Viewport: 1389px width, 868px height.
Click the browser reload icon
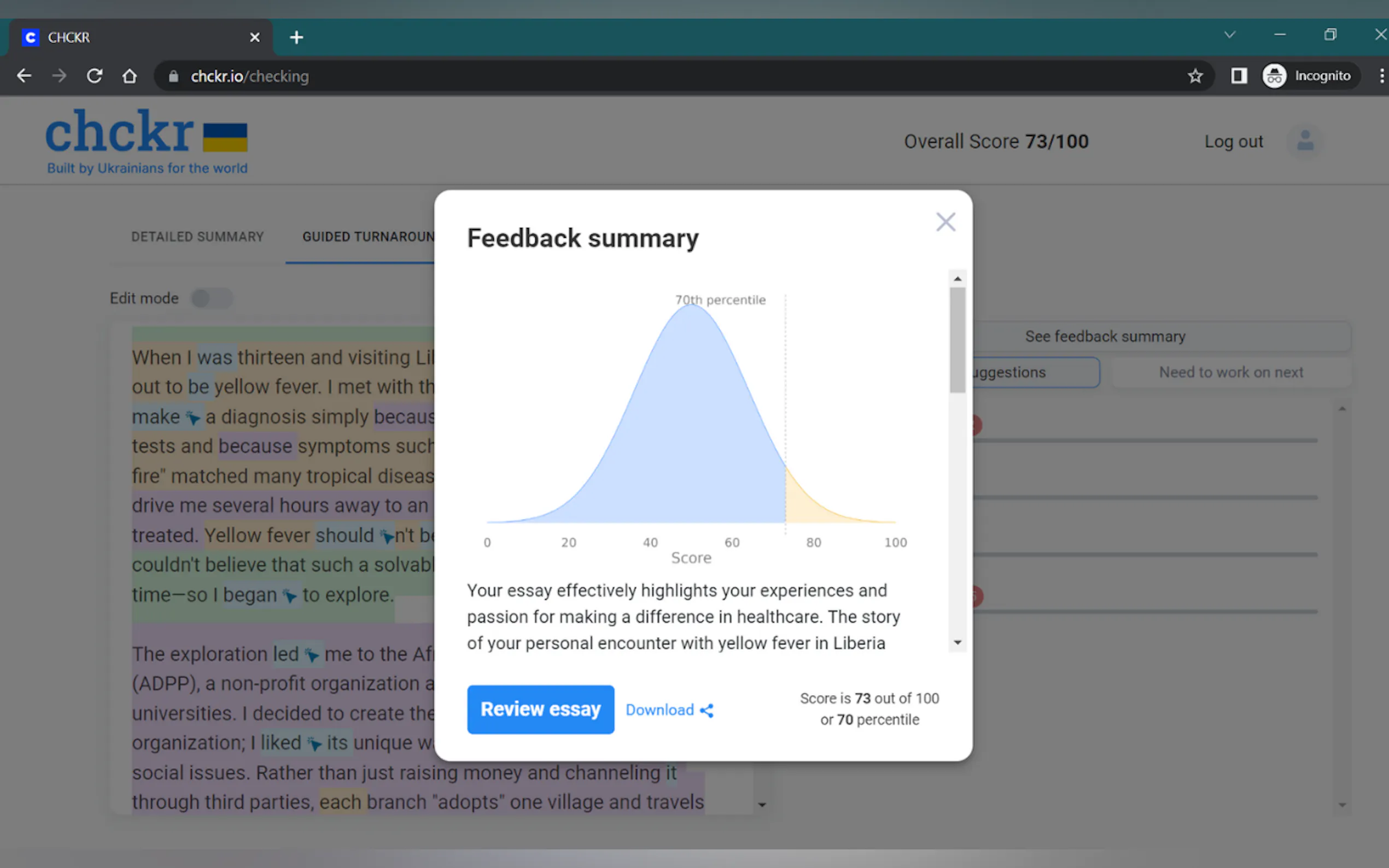[95, 77]
